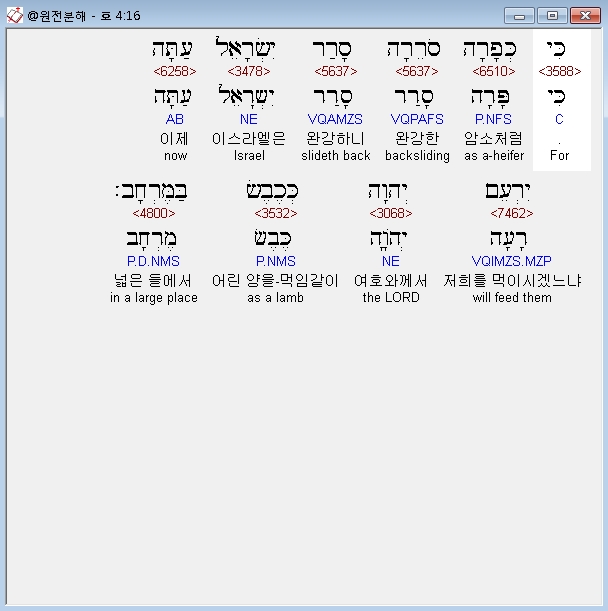Click Strong's number <6258>
608x611 pixels.
point(175,71)
